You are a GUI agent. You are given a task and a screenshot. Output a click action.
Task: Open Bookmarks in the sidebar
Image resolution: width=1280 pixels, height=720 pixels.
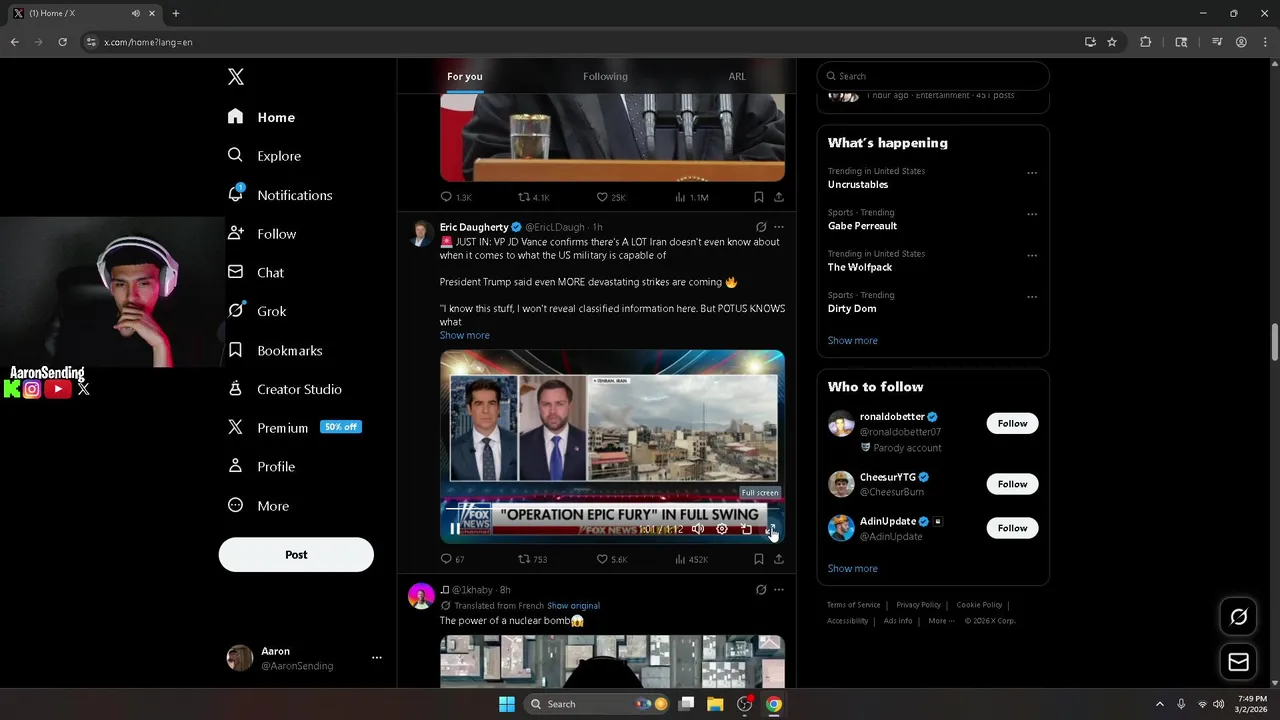coord(275,350)
